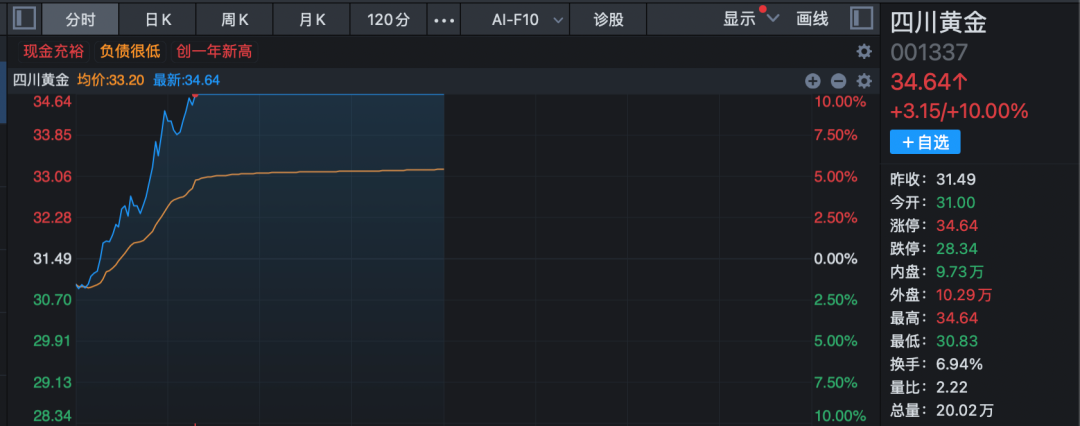
Task: Toggle the right sidebar panel icon
Action: click(862, 19)
